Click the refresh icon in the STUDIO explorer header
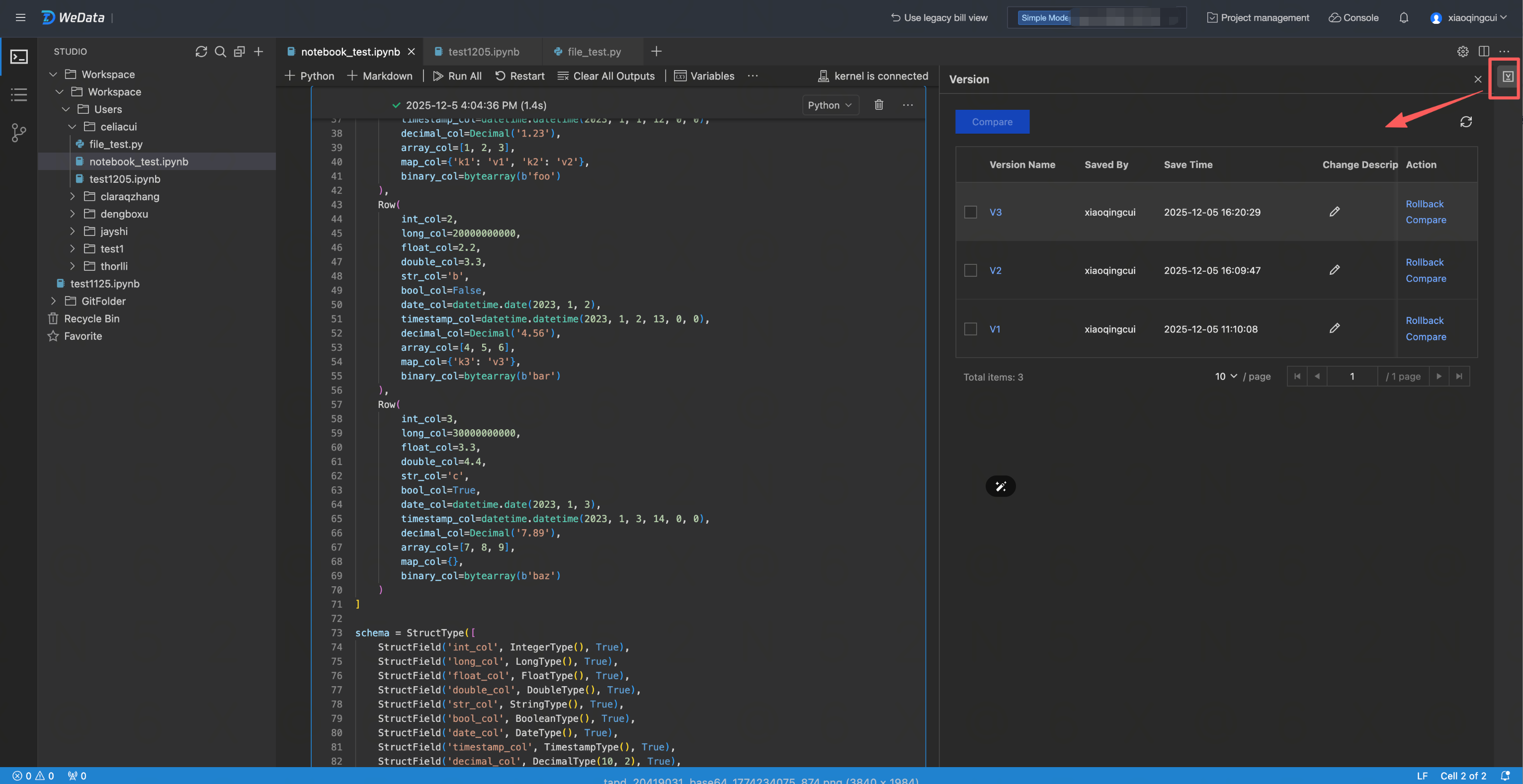The width and height of the screenshot is (1523, 784). [201, 51]
